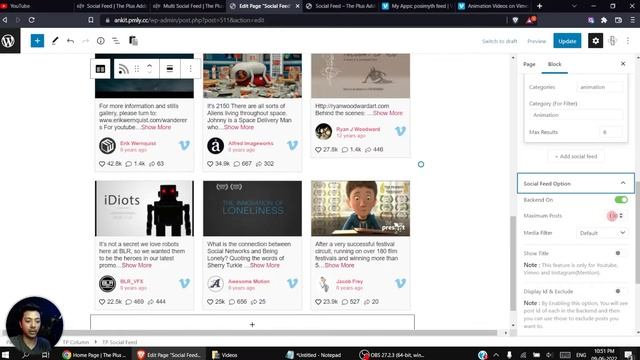
Task: Open the Innovation of Loneliness thumbnail
Action: click(253, 209)
